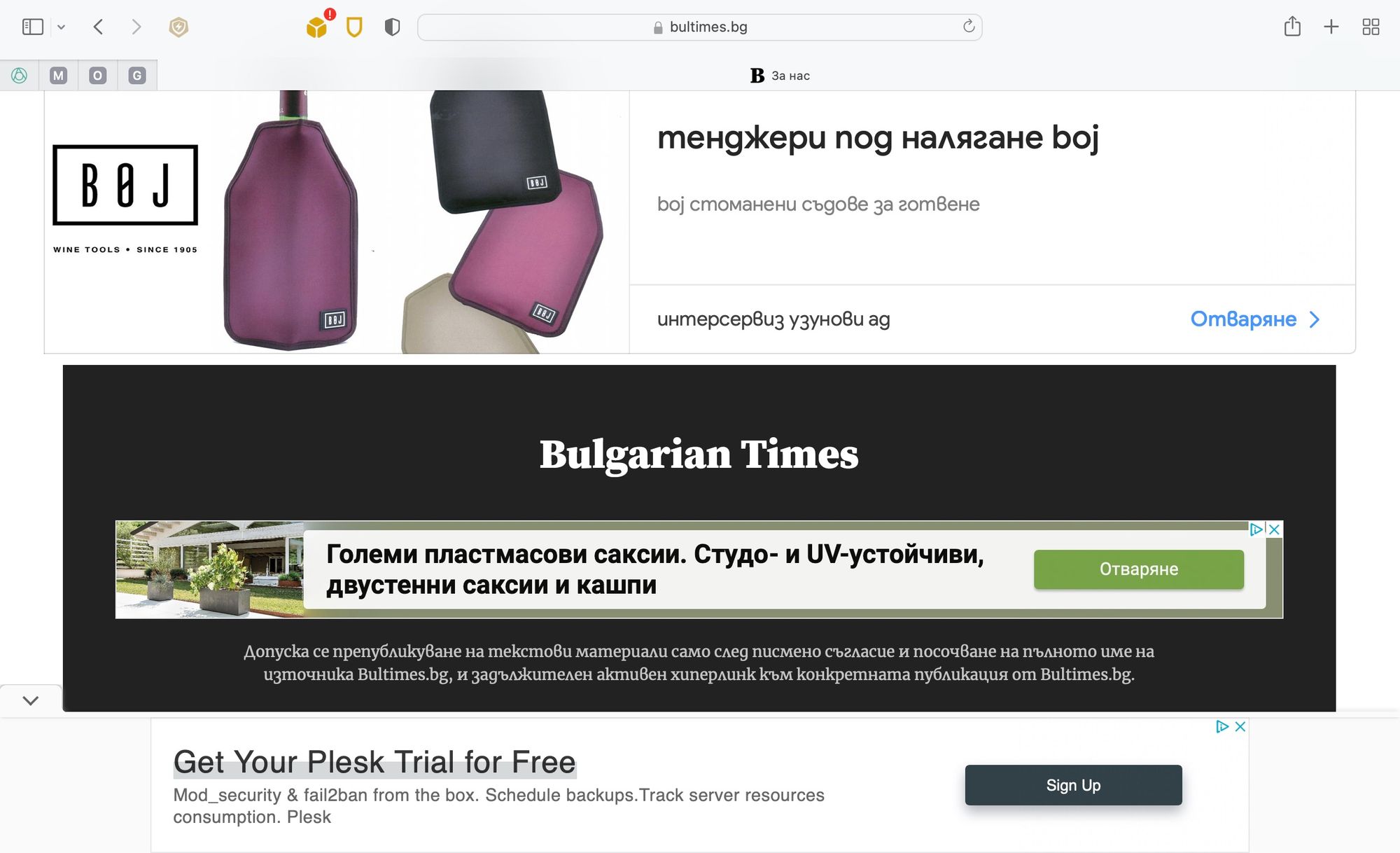Toggle the Safari sidebar
The height and width of the screenshot is (853, 1400).
pyautogui.click(x=33, y=27)
